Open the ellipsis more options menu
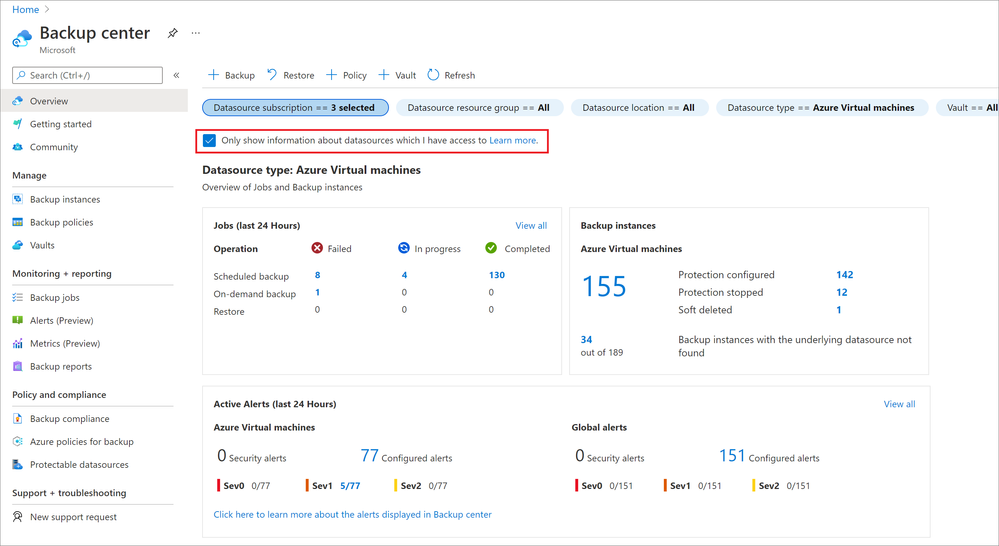The image size is (999, 546). [196, 33]
